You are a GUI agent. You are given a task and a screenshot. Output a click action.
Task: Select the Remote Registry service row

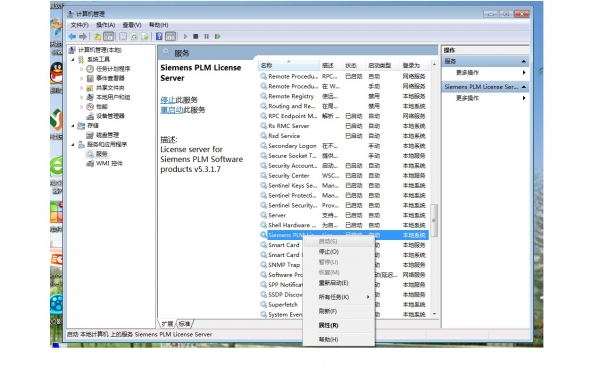[344, 96]
